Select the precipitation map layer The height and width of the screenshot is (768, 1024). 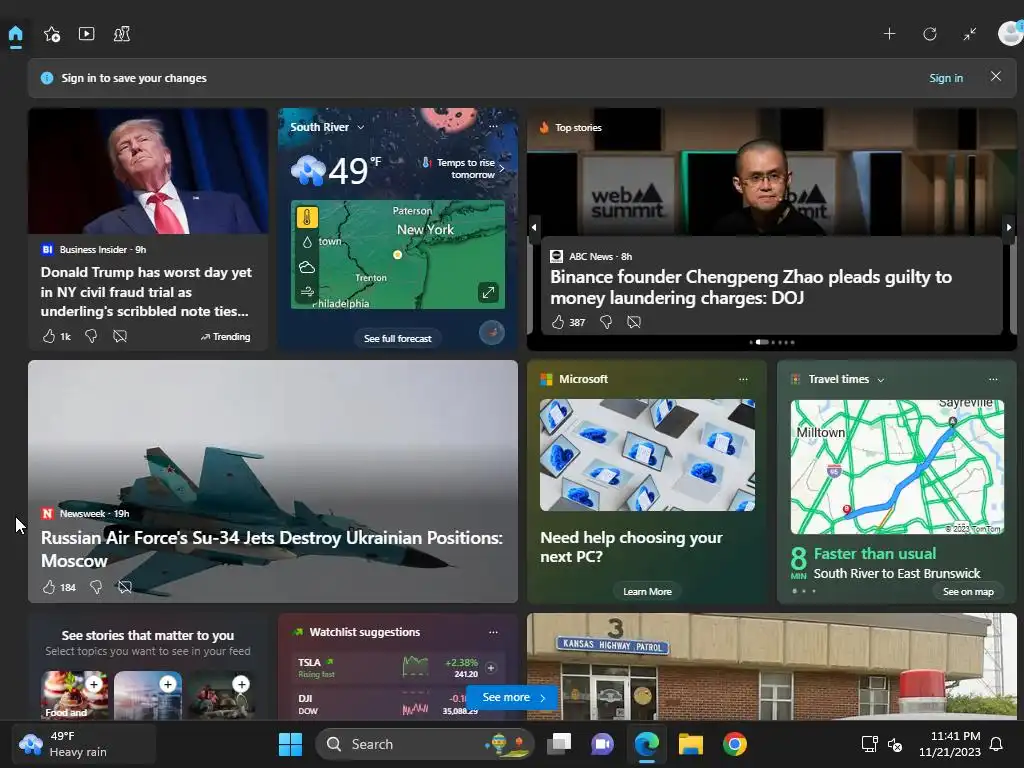coord(307,242)
